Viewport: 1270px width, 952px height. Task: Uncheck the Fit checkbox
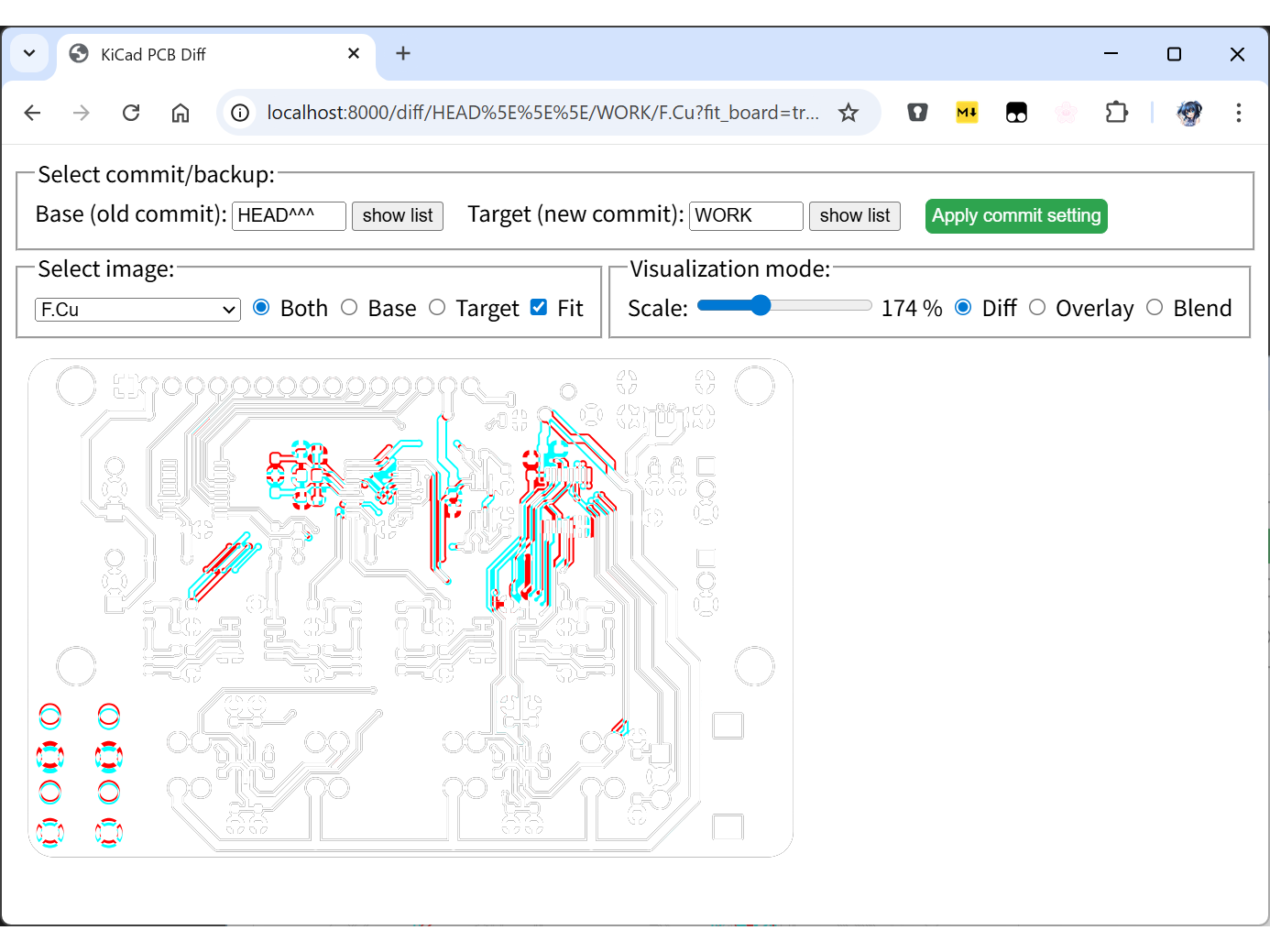point(539,308)
